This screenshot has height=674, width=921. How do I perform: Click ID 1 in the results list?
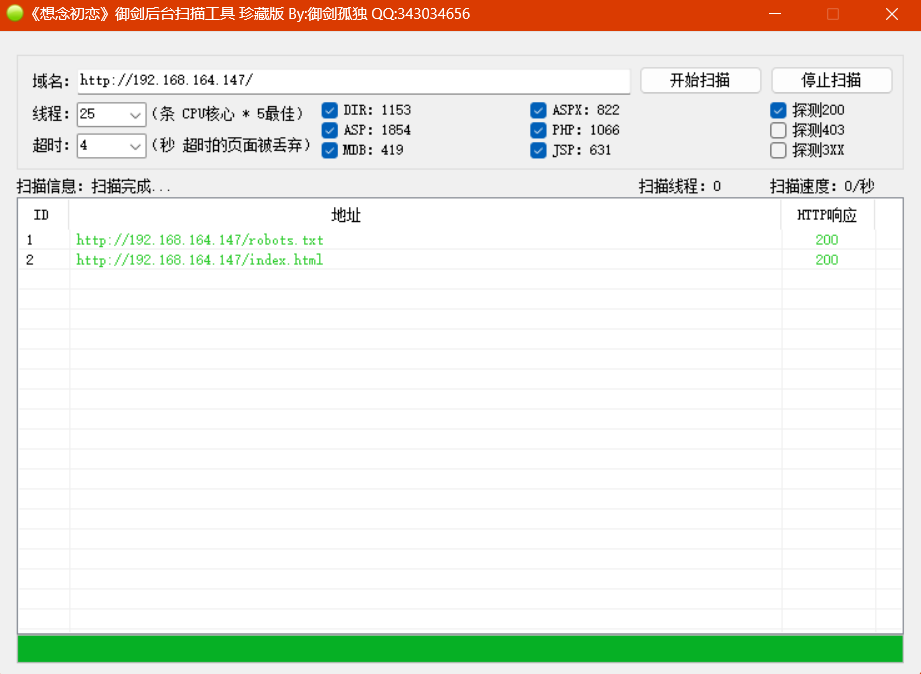29,240
